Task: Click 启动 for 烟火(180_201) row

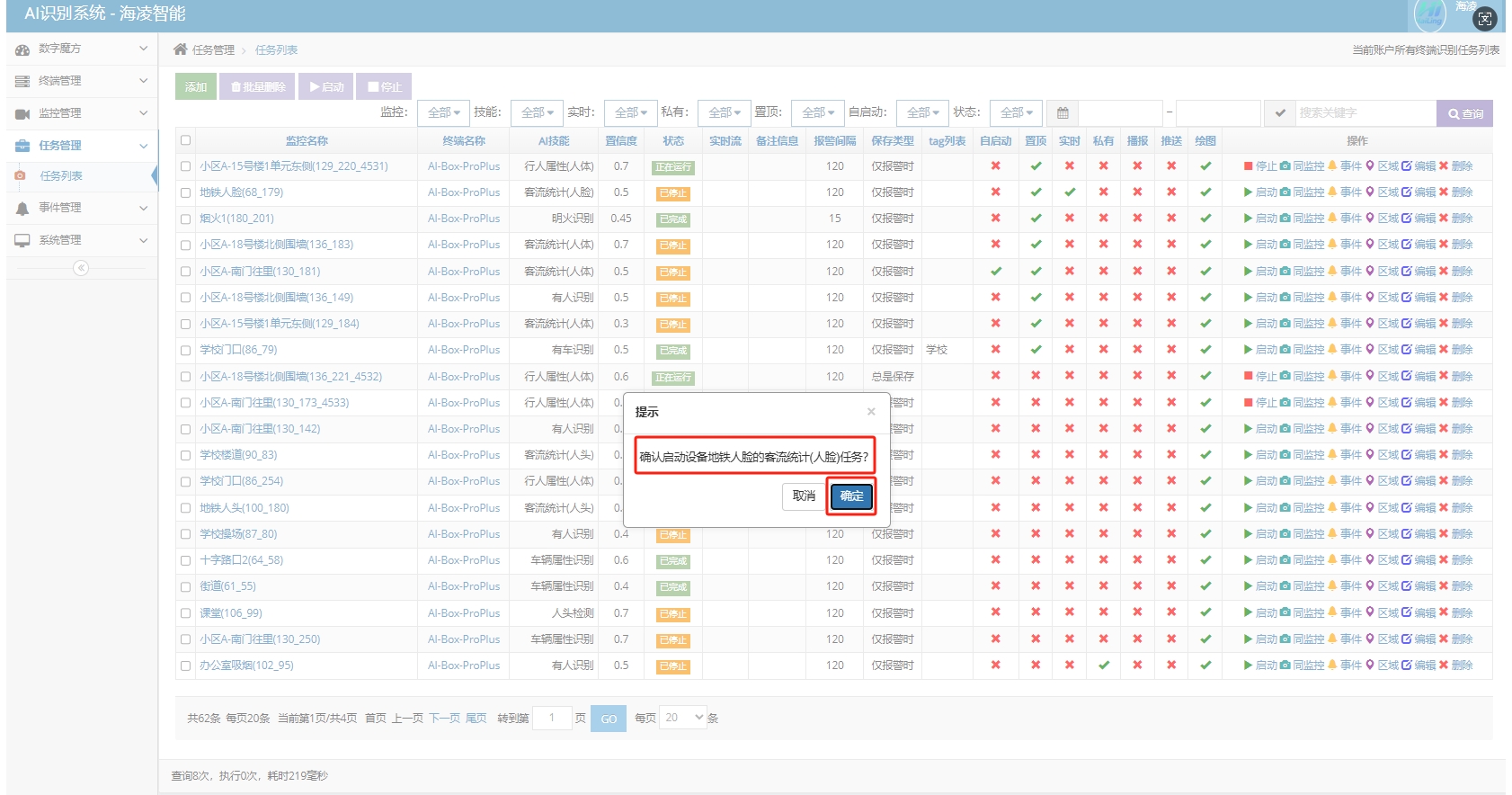Action: (1260, 219)
